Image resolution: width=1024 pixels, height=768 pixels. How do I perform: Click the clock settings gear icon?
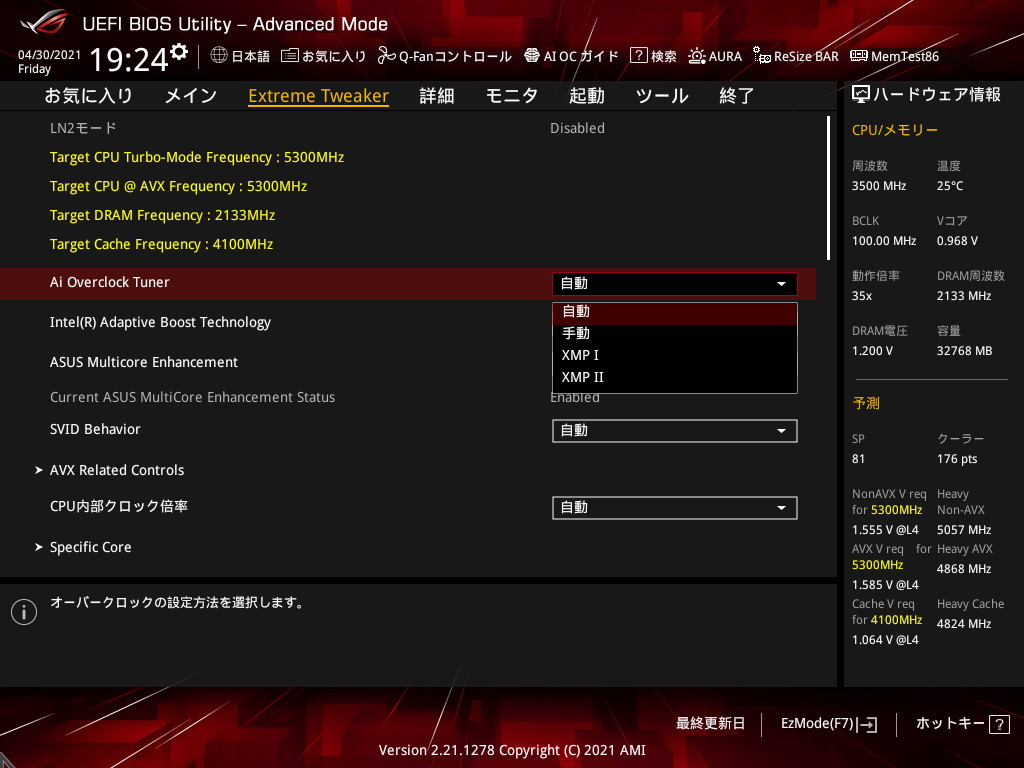coord(179,52)
